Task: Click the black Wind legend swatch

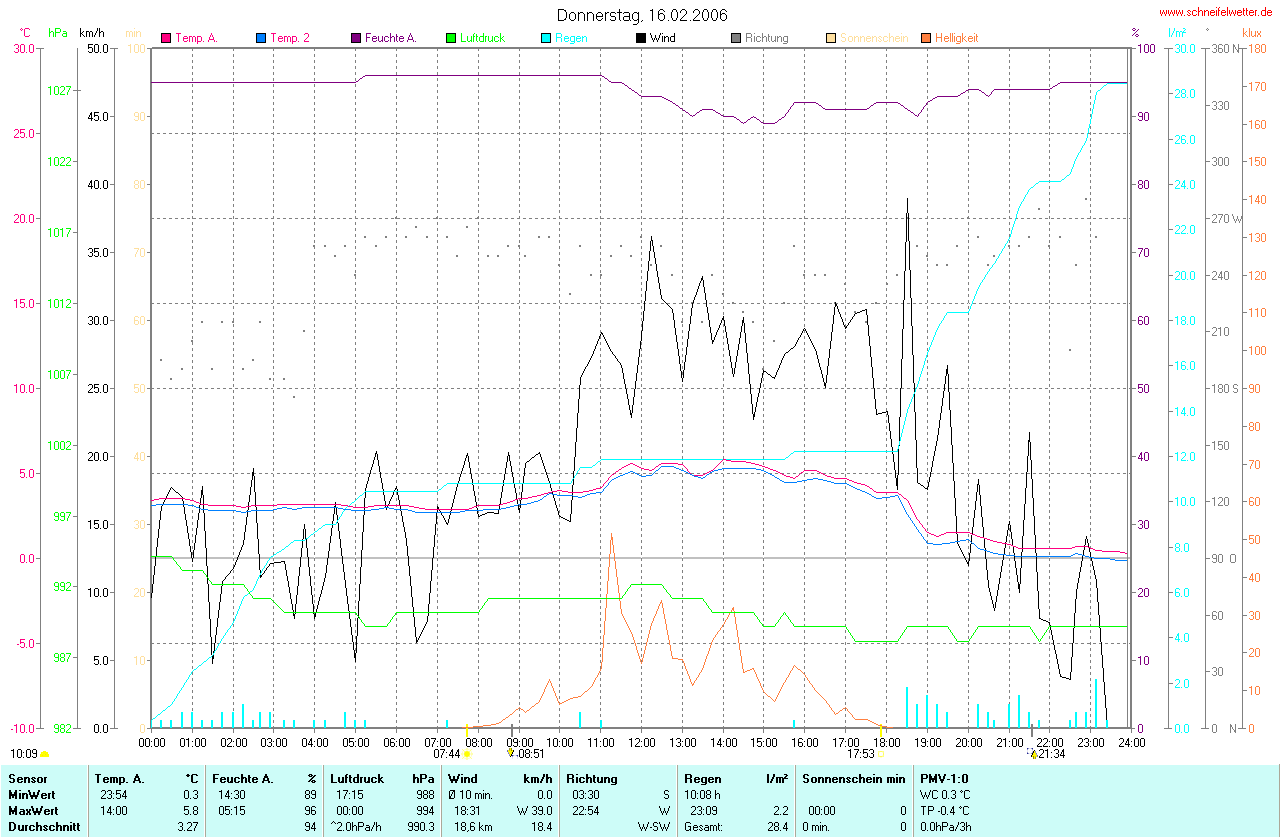Action: [641, 38]
